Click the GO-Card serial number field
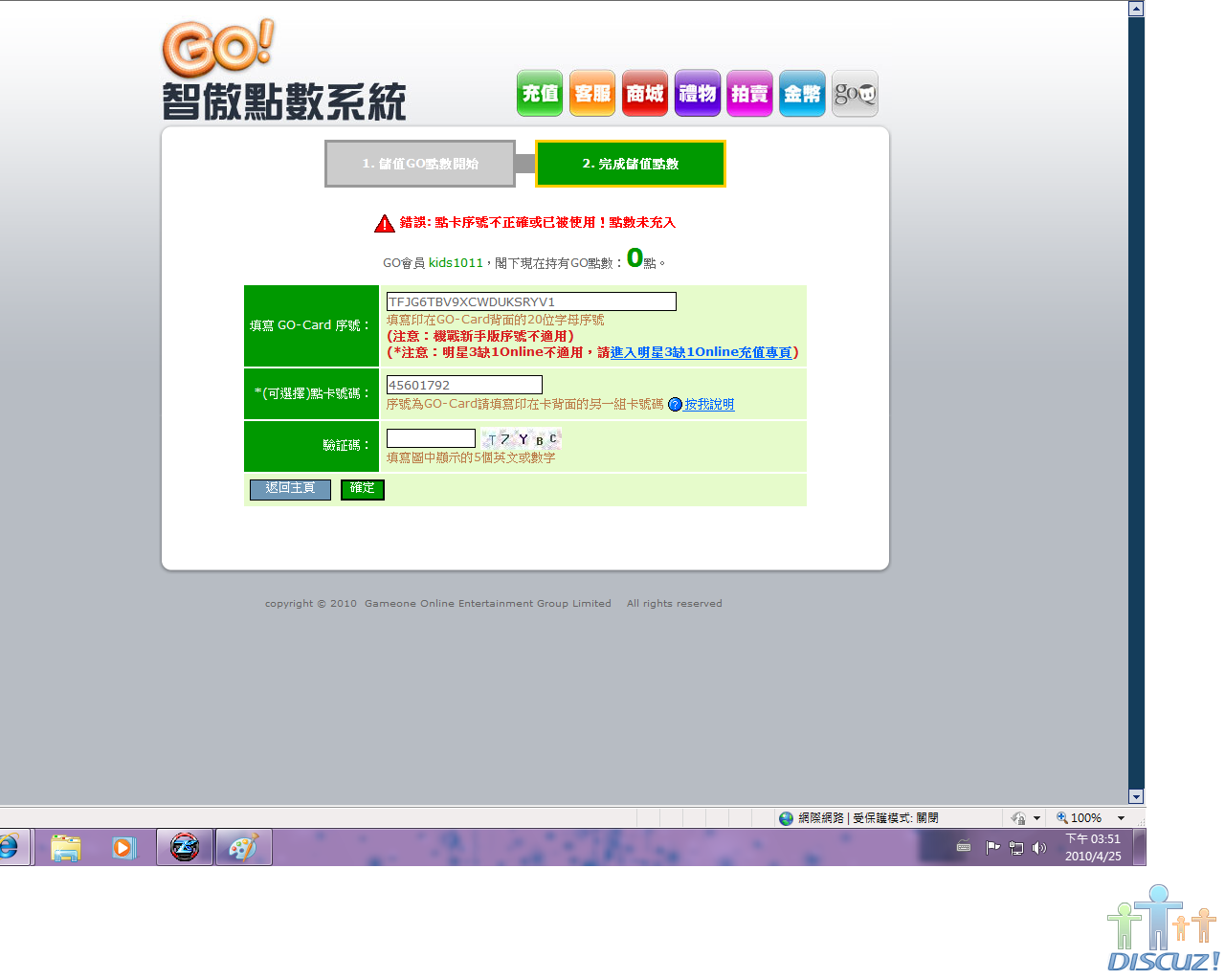 (x=531, y=301)
